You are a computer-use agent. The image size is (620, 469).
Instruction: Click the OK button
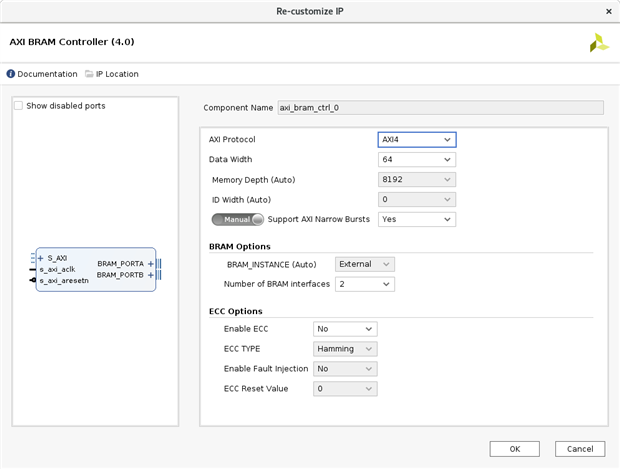click(514, 449)
